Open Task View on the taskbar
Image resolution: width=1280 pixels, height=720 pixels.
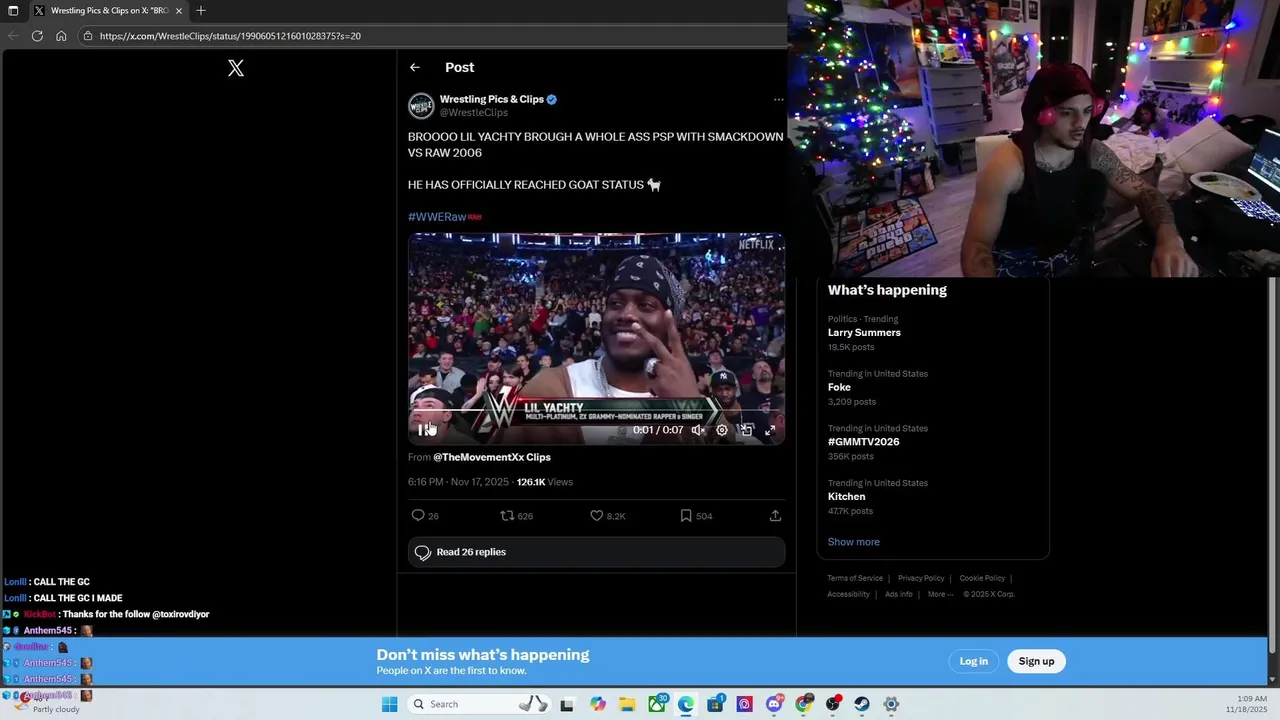pyautogui.click(x=567, y=704)
